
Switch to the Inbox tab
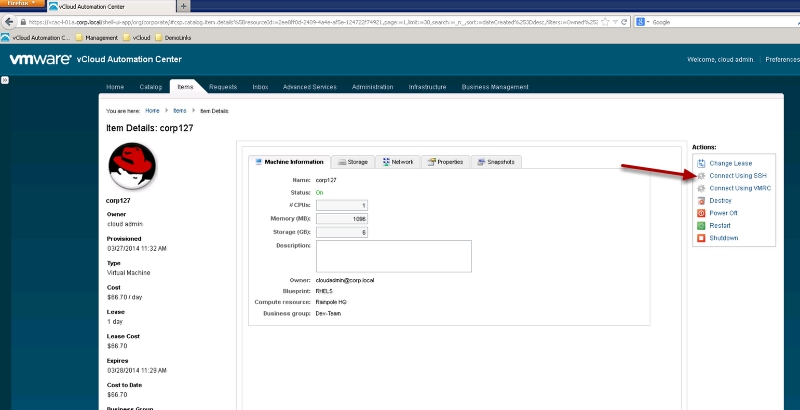click(x=260, y=87)
